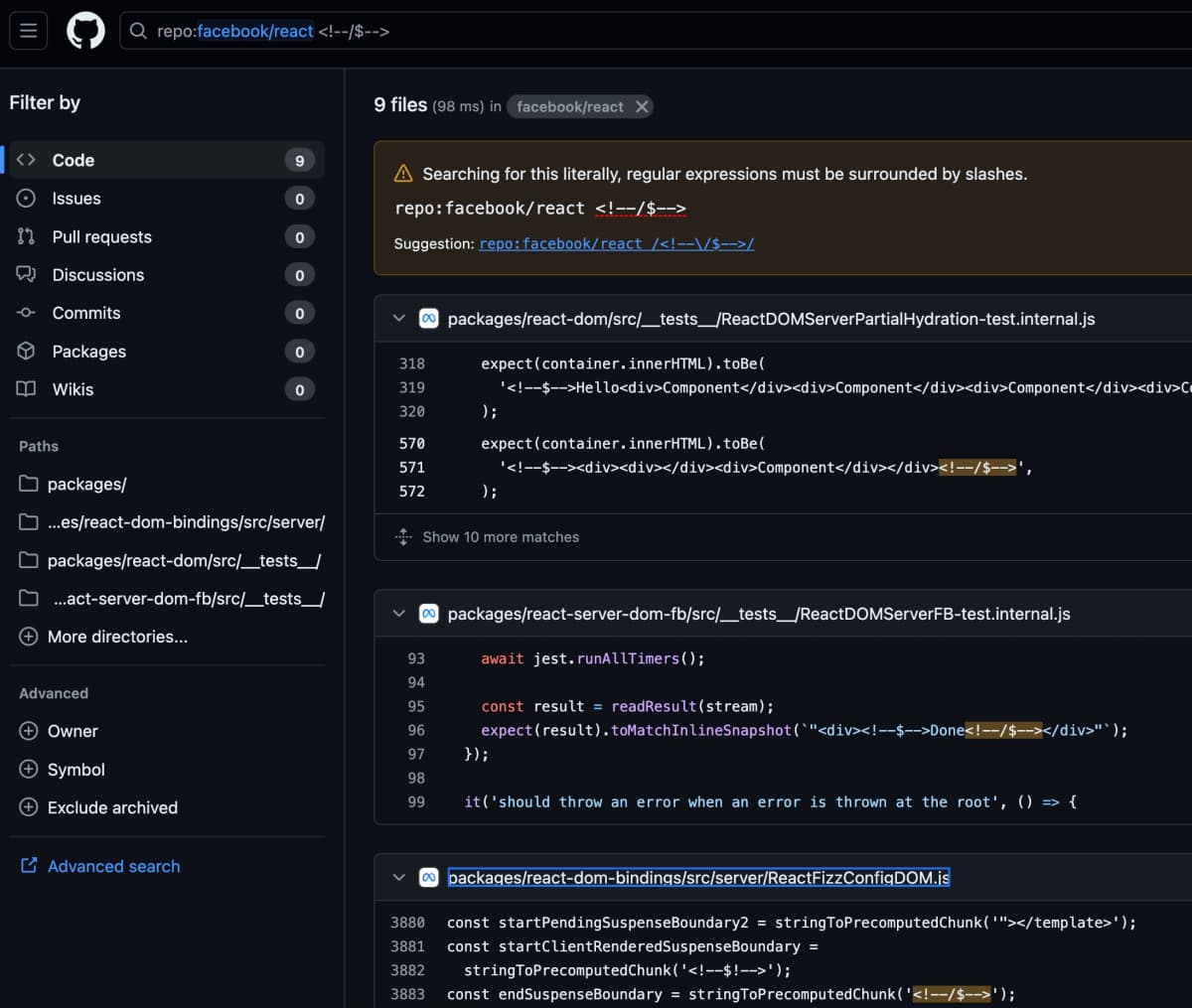Image resolution: width=1192 pixels, height=1008 pixels.
Task: Click highlighted match on line 571
Action: coord(977,468)
